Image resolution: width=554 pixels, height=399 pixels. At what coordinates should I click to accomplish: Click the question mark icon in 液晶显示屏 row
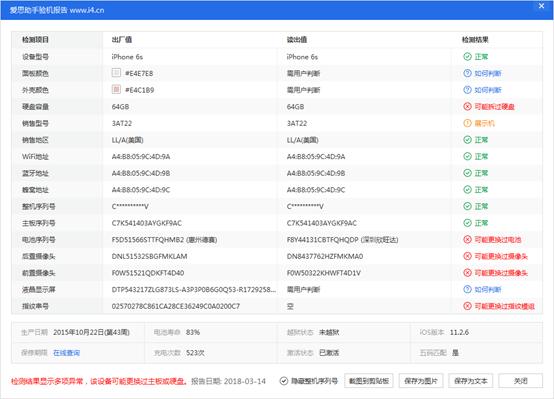pyautogui.click(x=467, y=289)
